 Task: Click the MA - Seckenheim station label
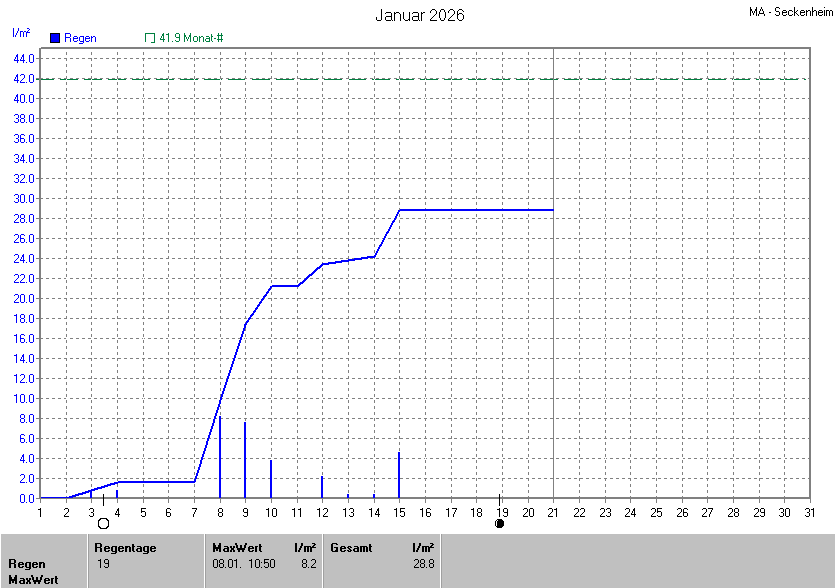pyautogui.click(x=789, y=12)
